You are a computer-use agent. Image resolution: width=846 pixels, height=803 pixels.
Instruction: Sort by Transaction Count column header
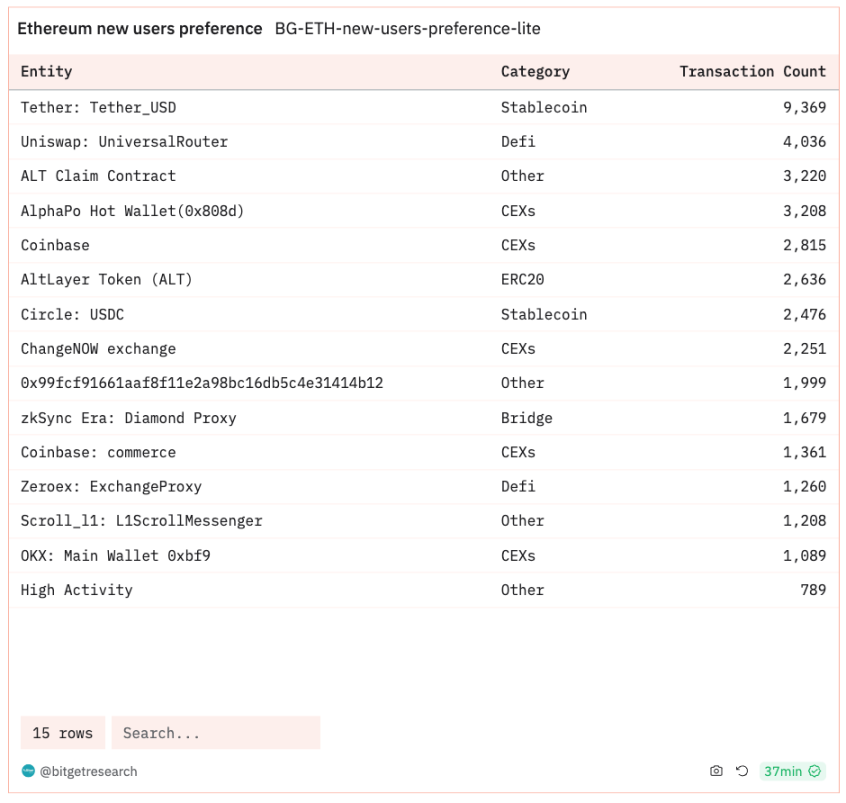(x=752, y=72)
